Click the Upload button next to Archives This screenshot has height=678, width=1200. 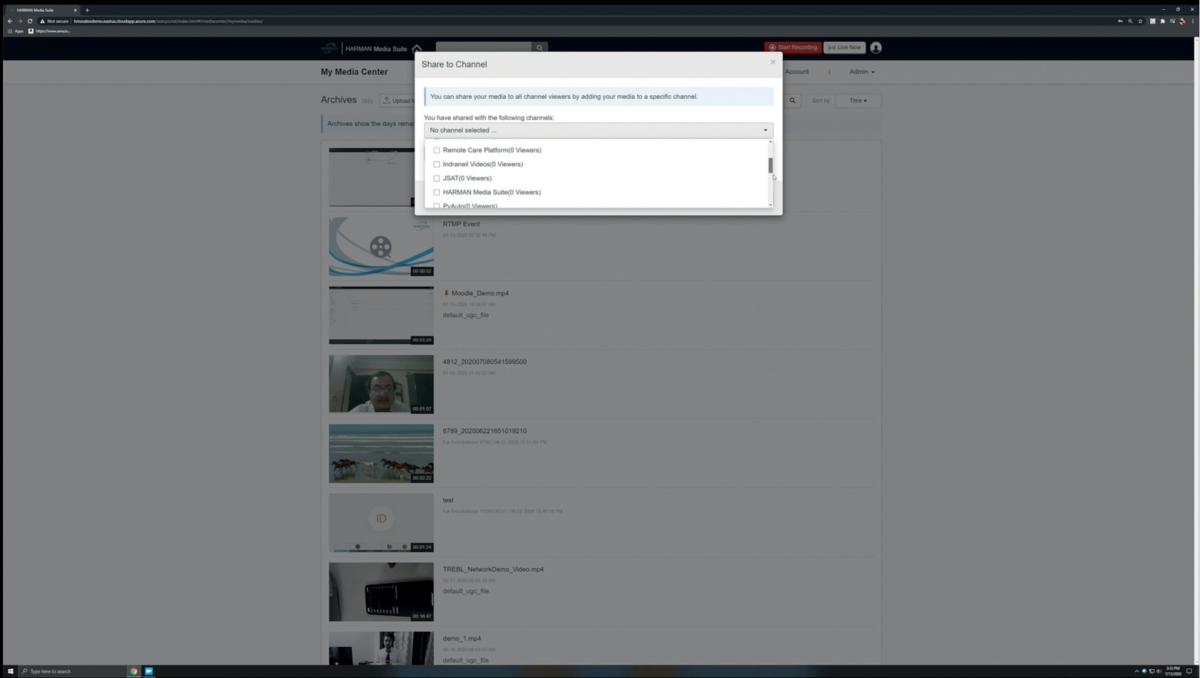[x=397, y=100]
